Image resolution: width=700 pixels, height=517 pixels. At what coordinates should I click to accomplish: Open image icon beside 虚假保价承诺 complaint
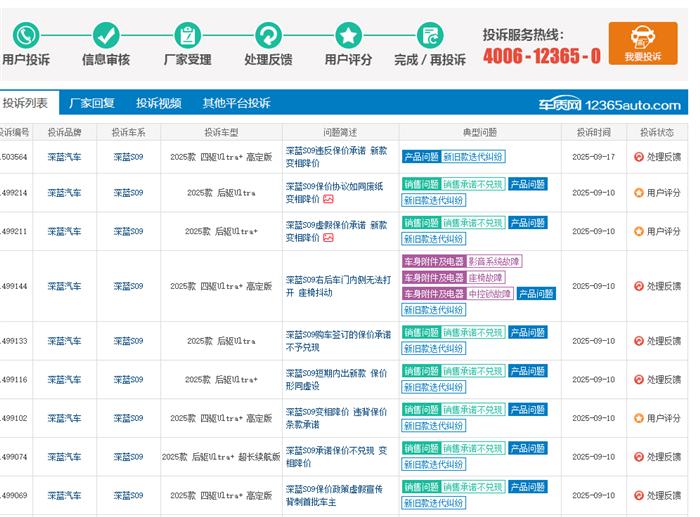[329, 238]
